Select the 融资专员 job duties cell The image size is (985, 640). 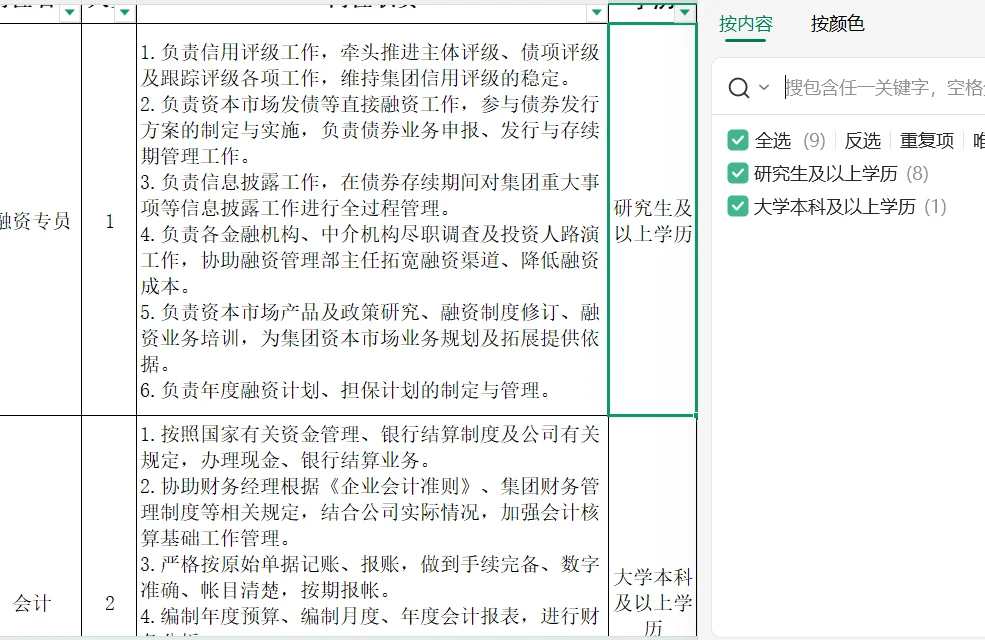pyautogui.click(x=372, y=220)
